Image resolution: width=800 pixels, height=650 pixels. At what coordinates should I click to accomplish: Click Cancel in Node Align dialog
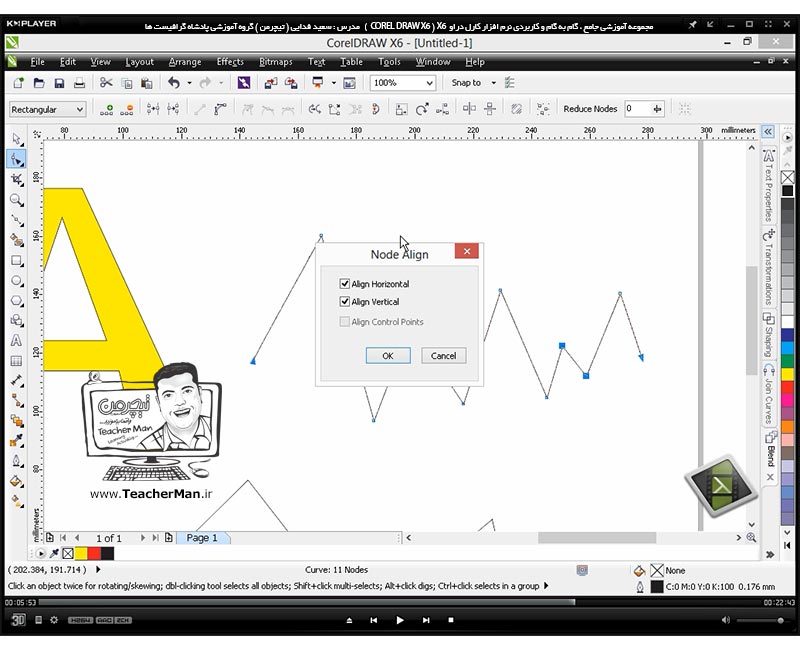443,356
